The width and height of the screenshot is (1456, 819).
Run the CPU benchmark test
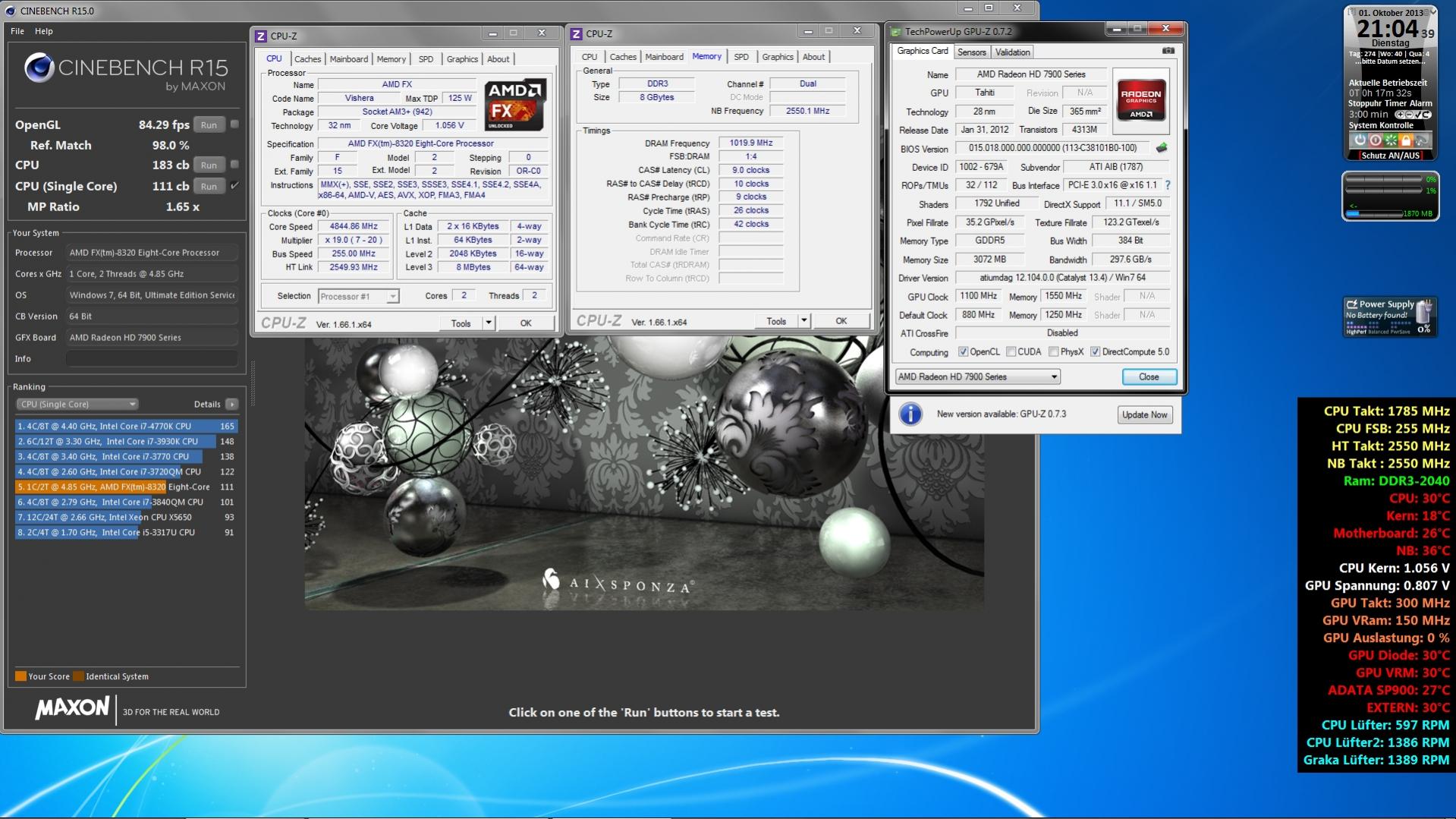coord(209,165)
